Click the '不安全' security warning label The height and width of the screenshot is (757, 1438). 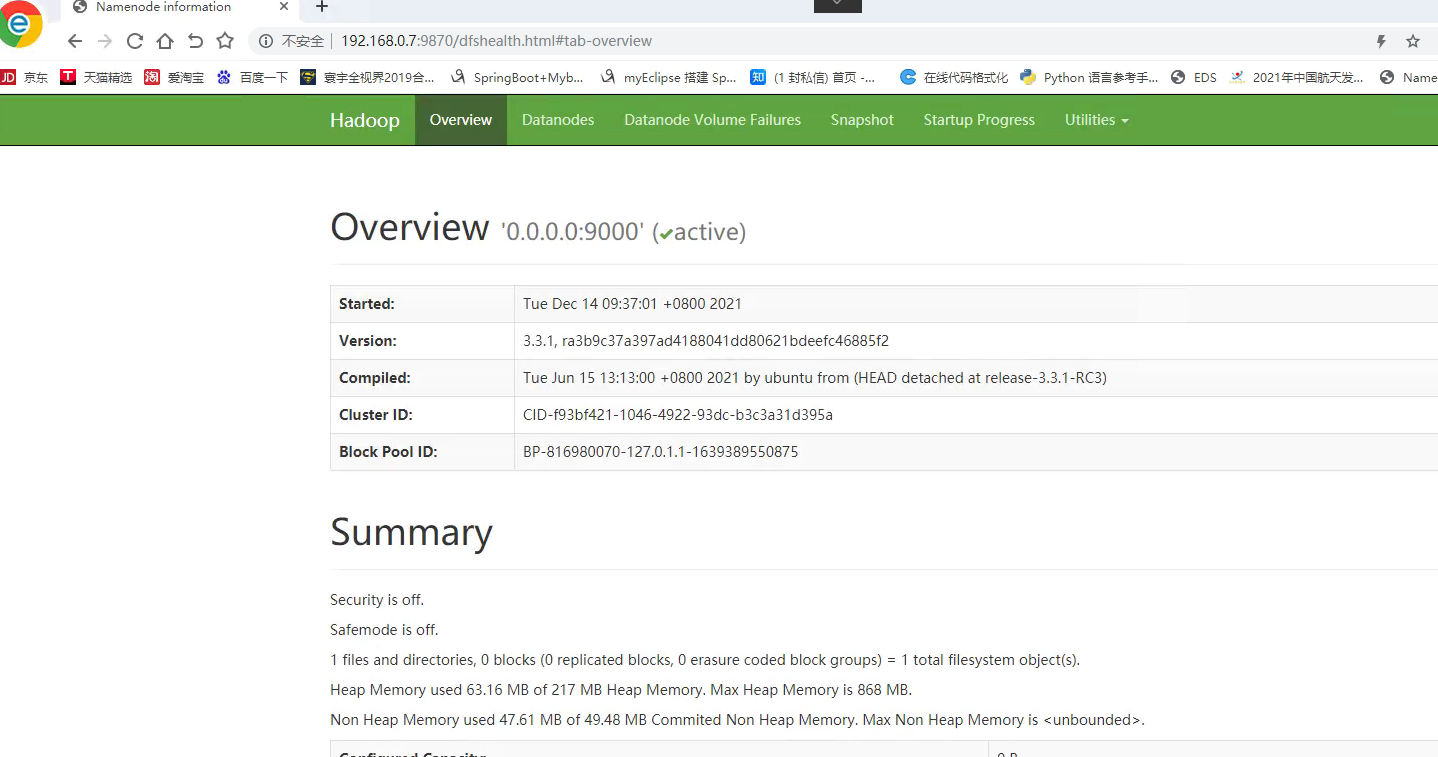click(302, 41)
